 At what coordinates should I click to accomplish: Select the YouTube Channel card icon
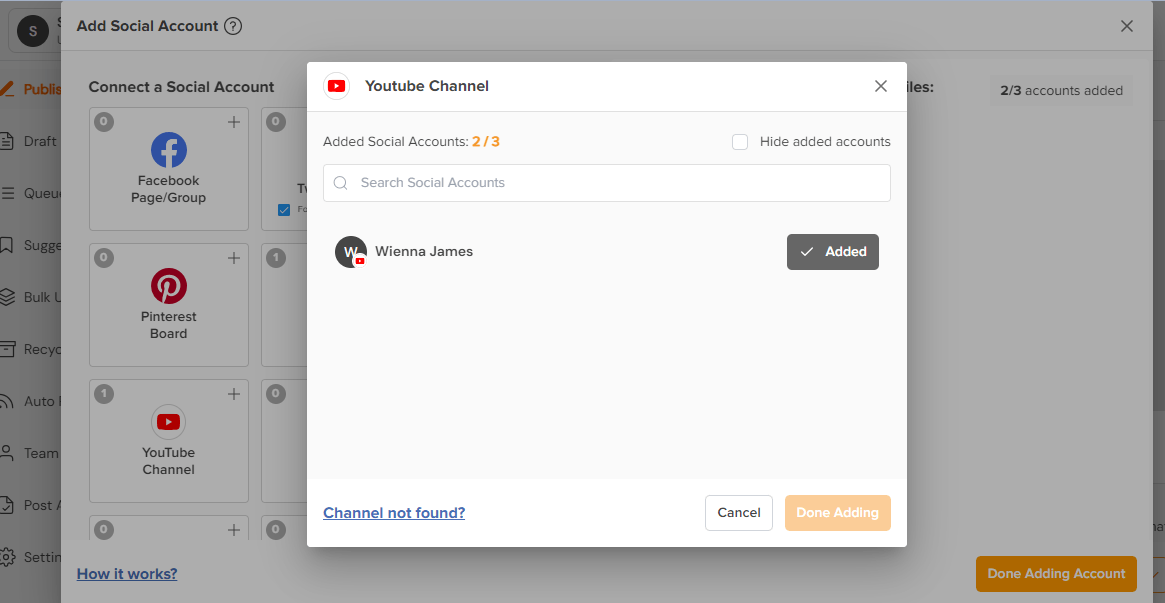(x=169, y=422)
